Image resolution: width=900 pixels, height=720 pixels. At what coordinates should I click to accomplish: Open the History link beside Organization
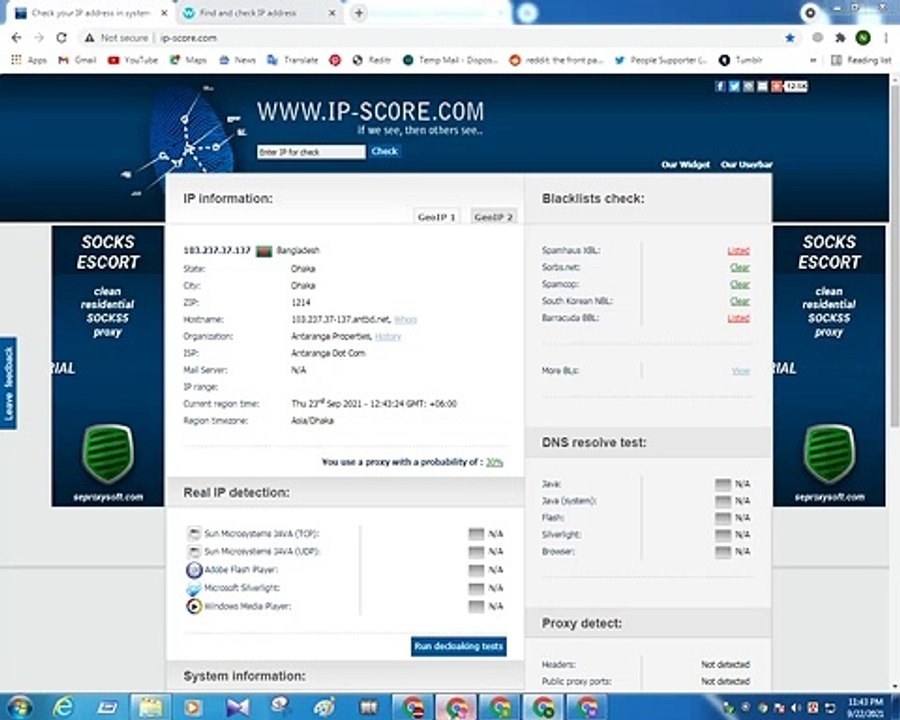pos(387,336)
